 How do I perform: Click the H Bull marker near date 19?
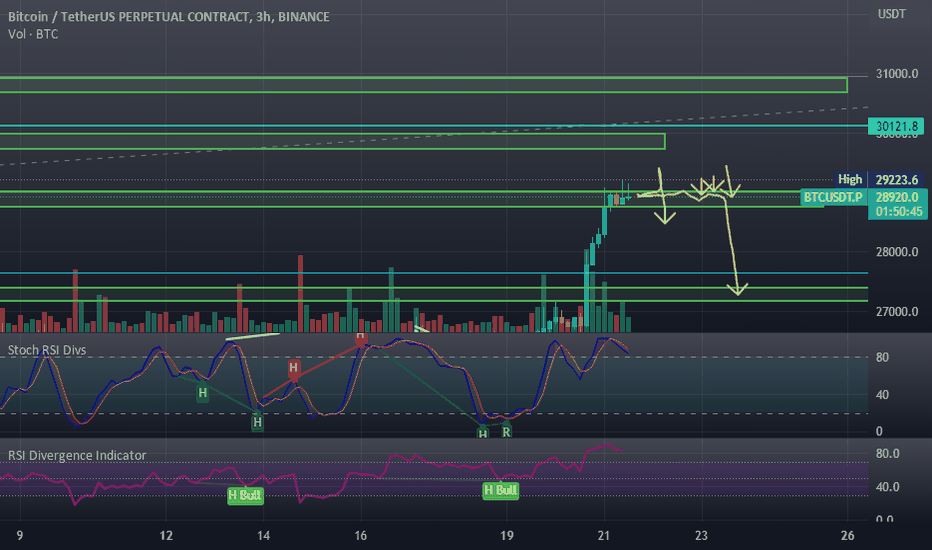pos(500,491)
